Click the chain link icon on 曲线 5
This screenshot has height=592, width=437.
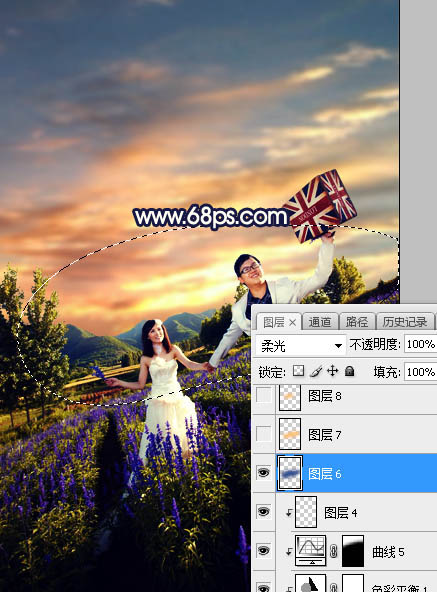(334, 552)
